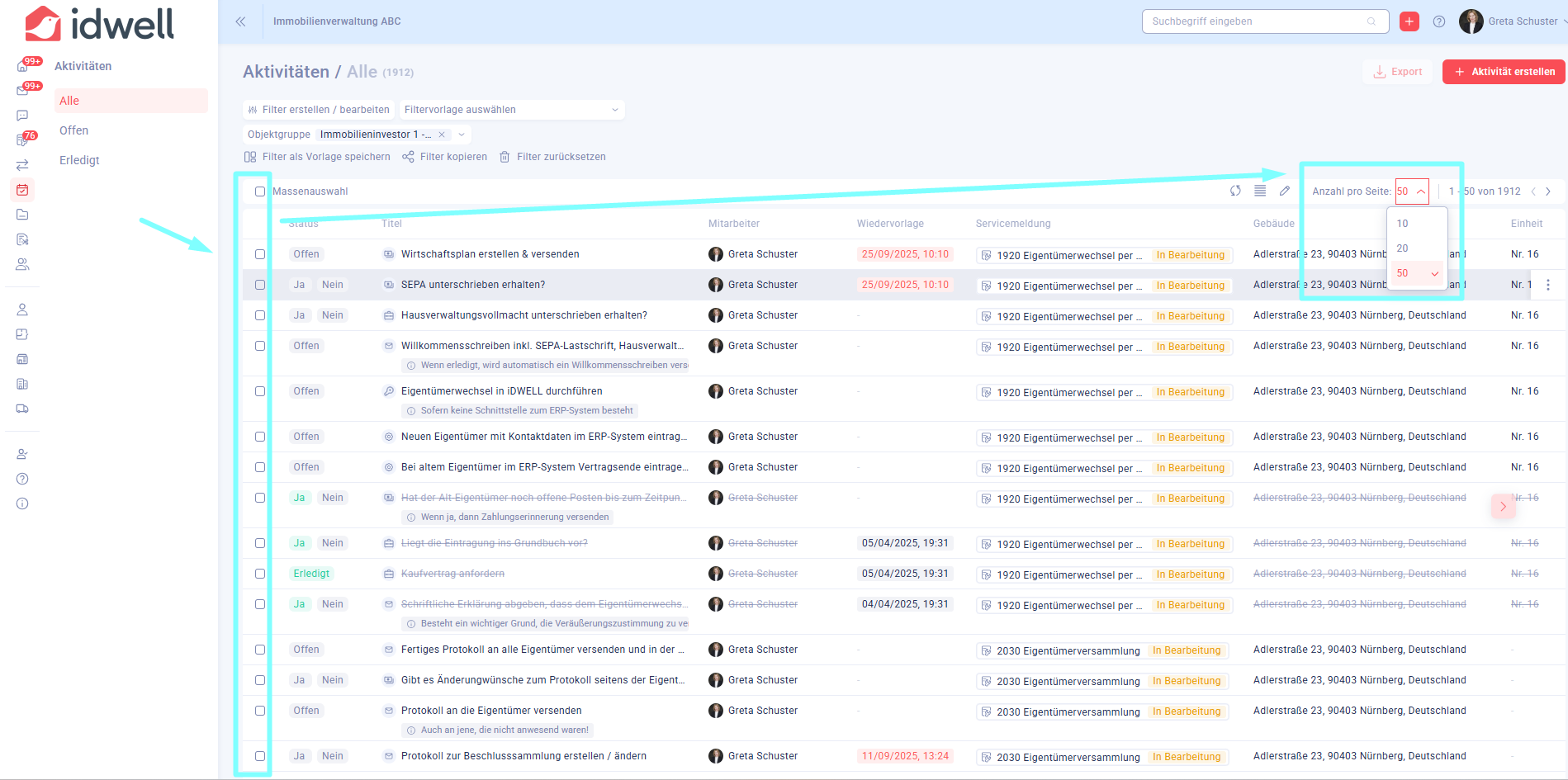This screenshot has width=1568, height=780.
Task: Choose 20 in items per page list
Action: (1403, 248)
